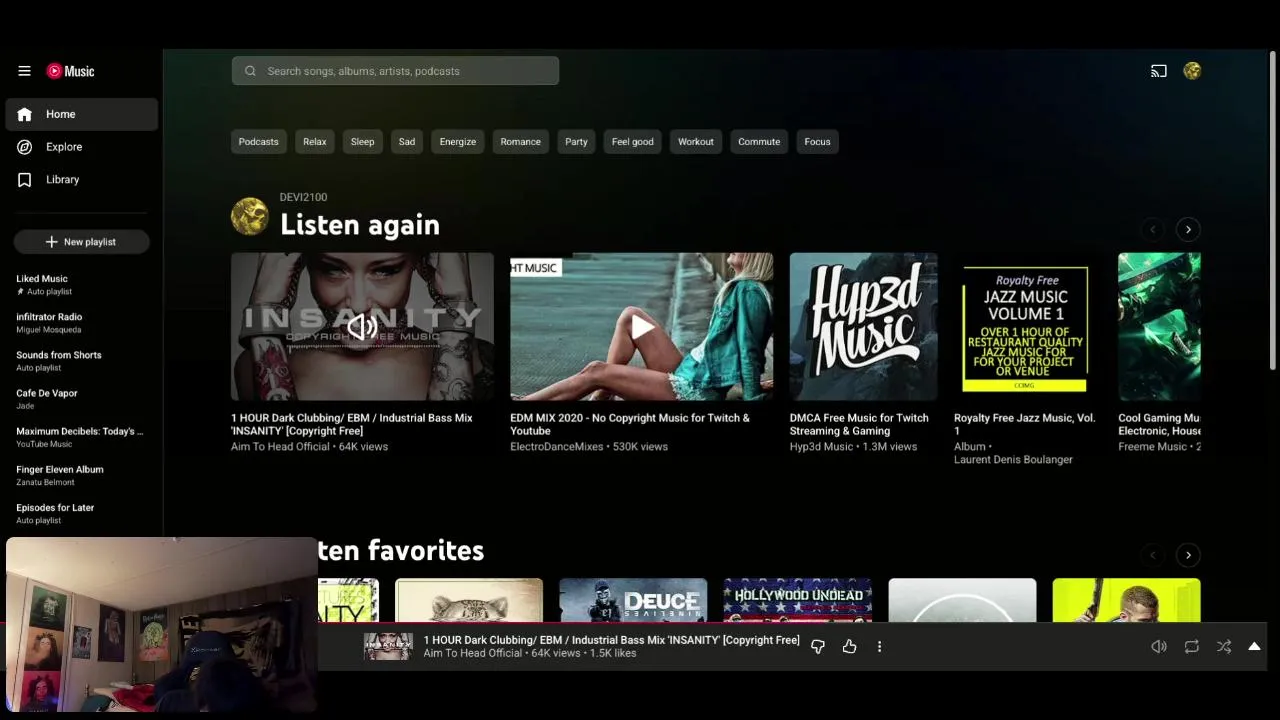Select the Romance mood chip
The height and width of the screenshot is (720, 1280).
(521, 142)
